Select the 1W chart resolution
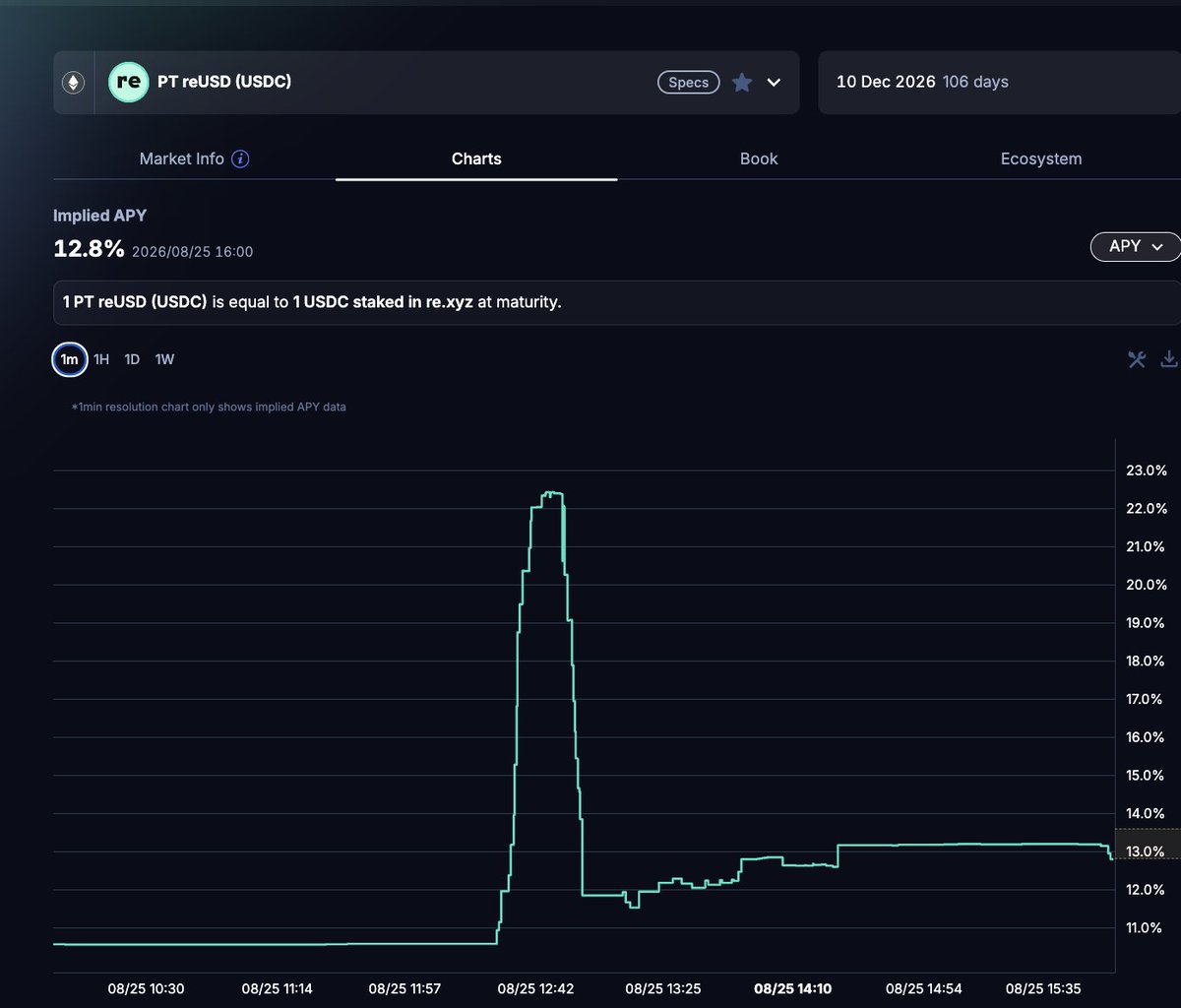 click(x=164, y=359)
